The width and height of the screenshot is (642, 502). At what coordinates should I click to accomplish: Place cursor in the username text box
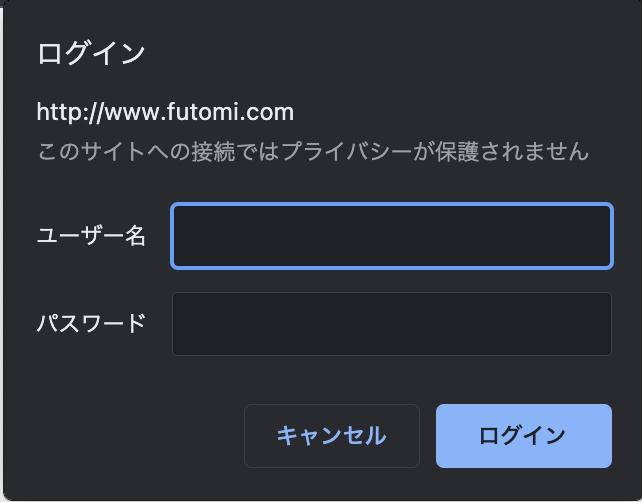[x=392, y=236]
